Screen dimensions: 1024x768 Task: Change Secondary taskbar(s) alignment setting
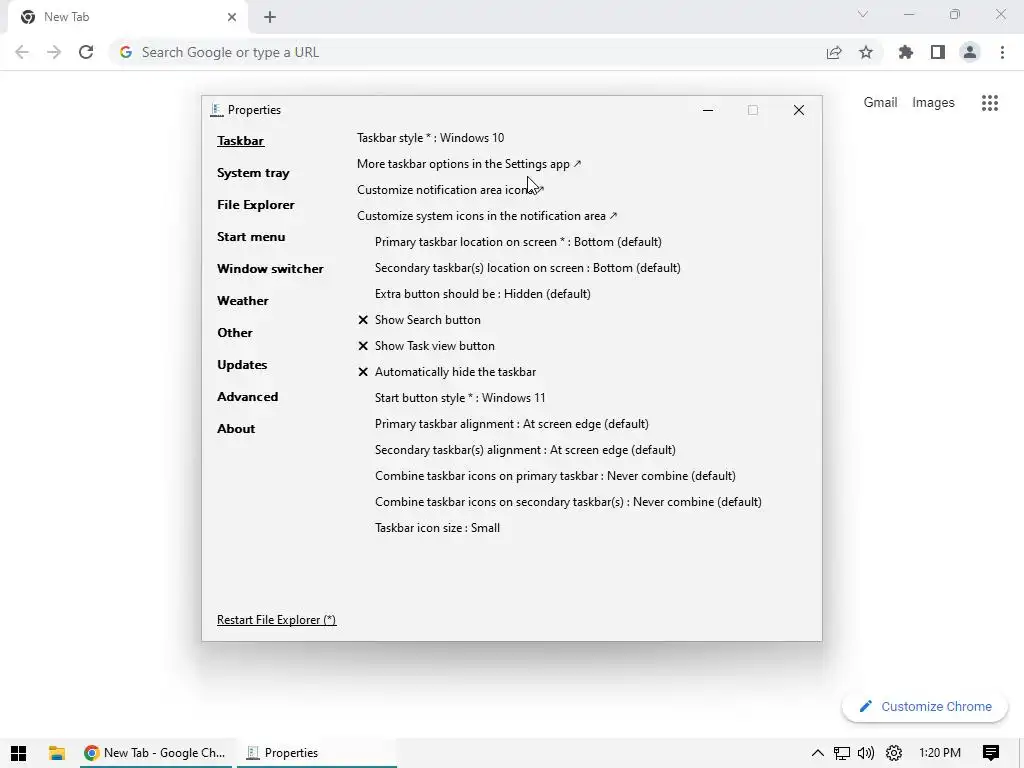click(x=525, y=450)
